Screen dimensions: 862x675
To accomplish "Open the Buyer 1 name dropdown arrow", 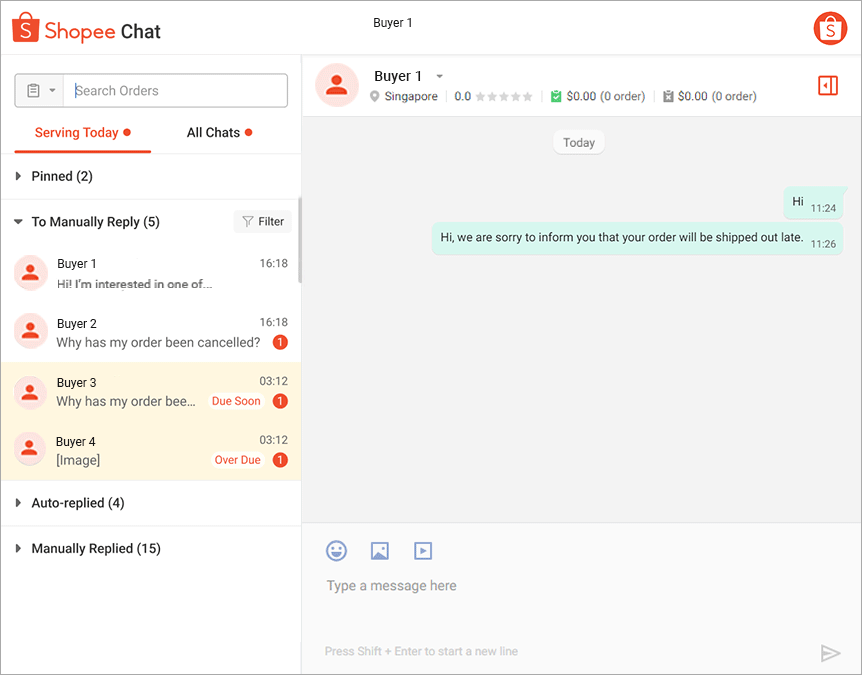I will [439, 76].
